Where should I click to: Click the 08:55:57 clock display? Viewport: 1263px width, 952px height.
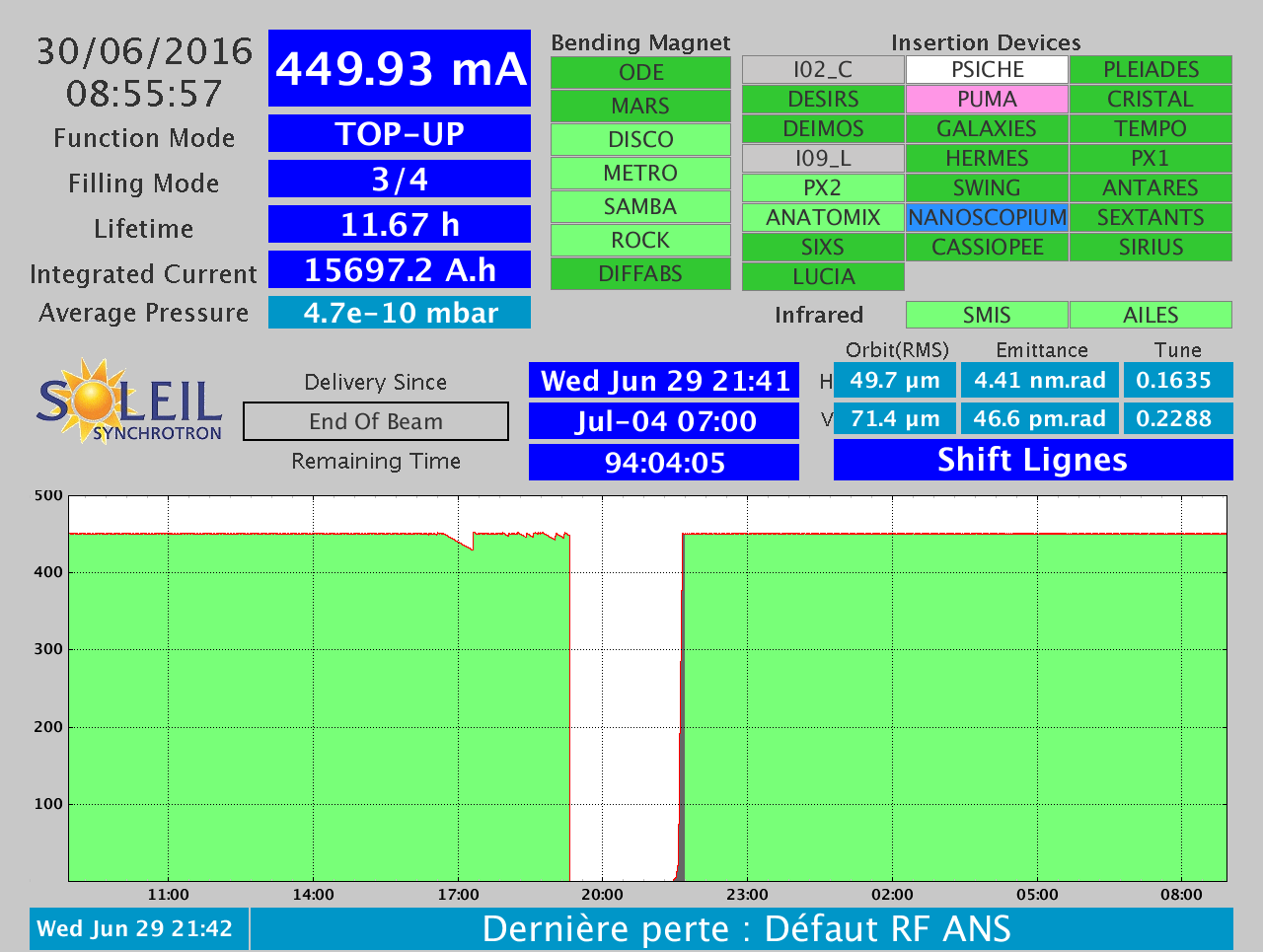145,94
